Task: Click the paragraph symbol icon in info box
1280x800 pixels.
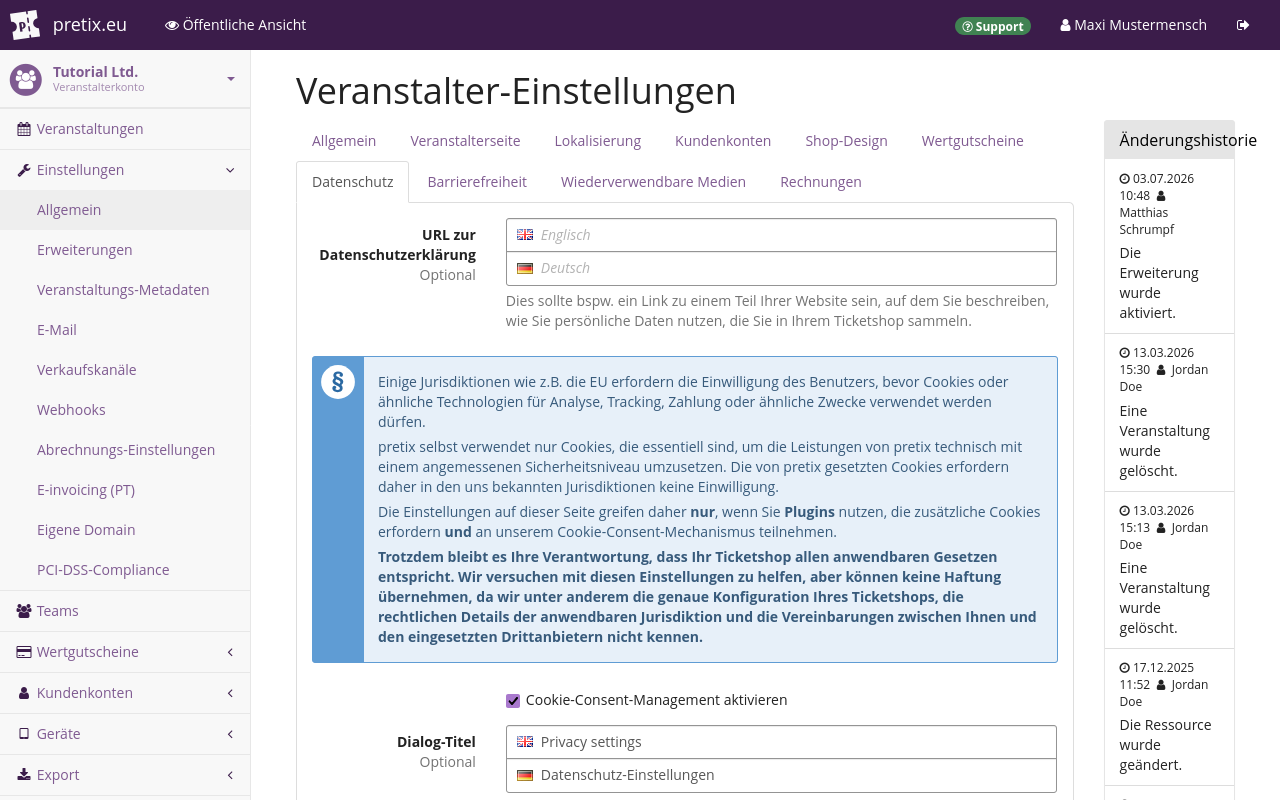Action: (338, 382)
